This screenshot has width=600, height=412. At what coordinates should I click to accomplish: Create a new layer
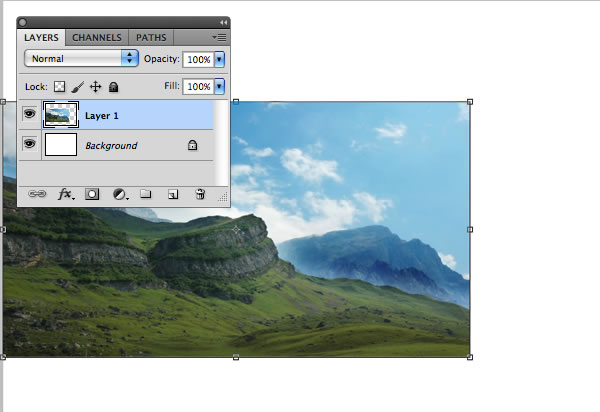point(173,194)
